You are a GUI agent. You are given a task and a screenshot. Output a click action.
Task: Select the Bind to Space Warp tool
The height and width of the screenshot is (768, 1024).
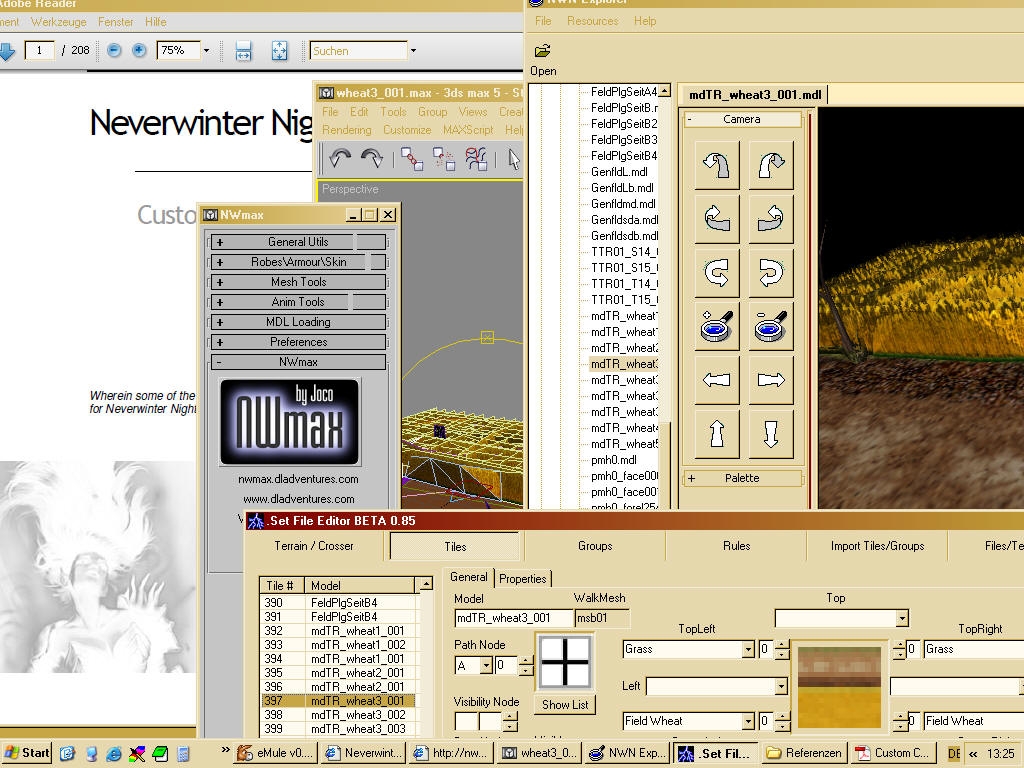coord(476,158)
